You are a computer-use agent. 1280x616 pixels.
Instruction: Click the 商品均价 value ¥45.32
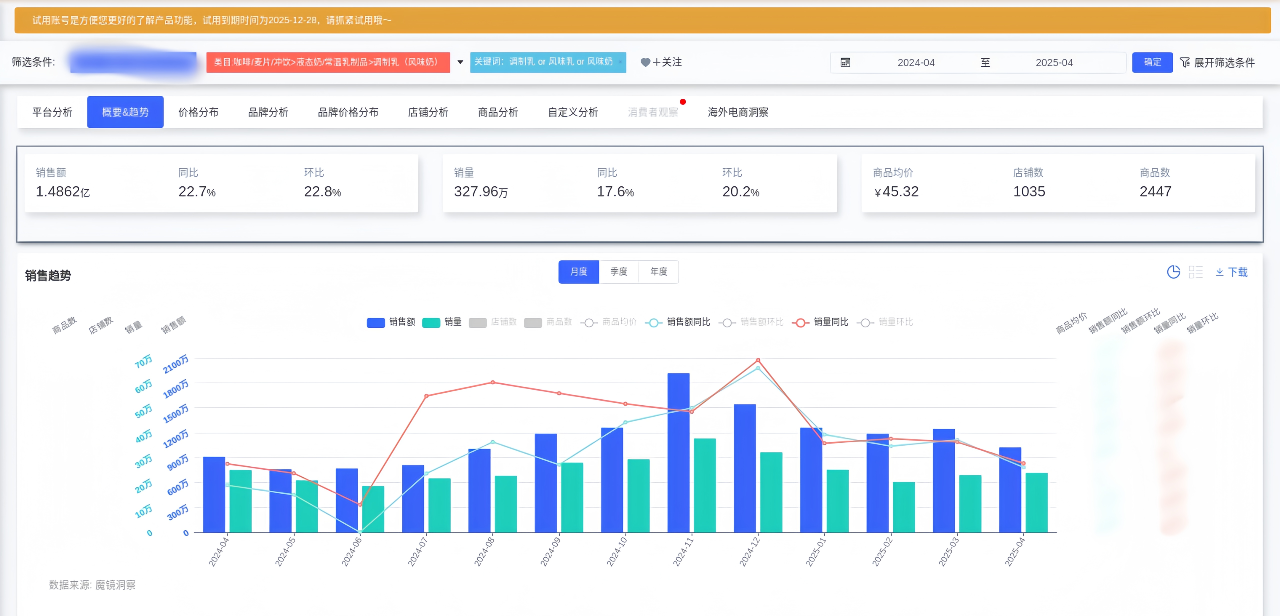[896, 191]
